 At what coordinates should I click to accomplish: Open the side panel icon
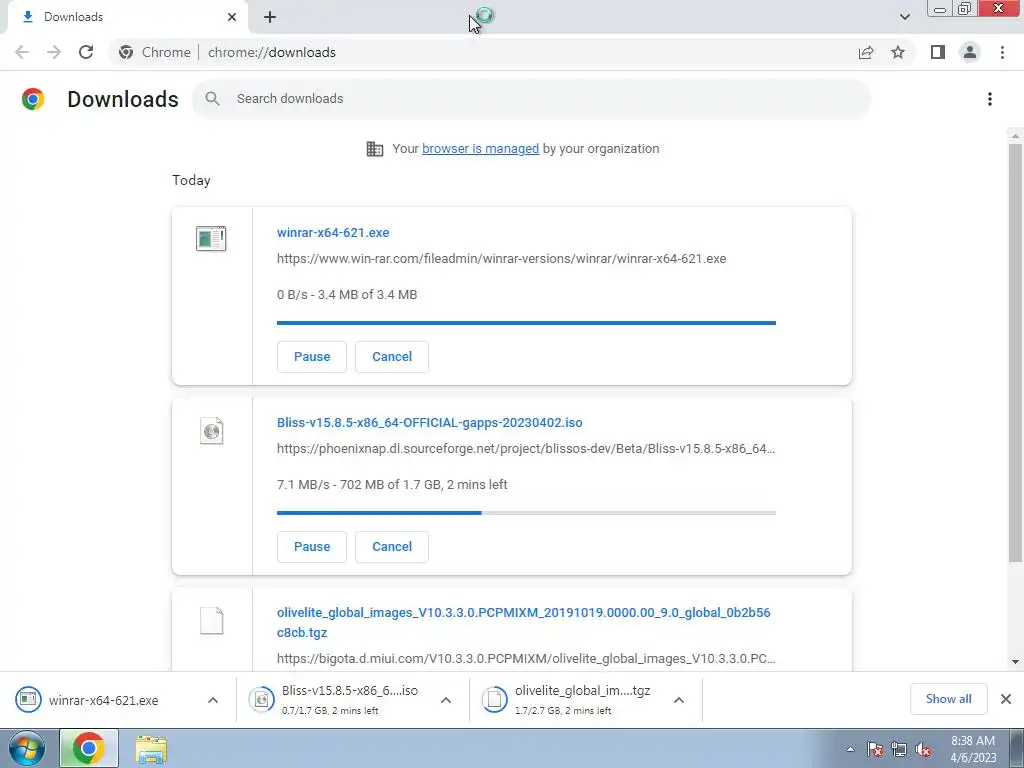938,52
